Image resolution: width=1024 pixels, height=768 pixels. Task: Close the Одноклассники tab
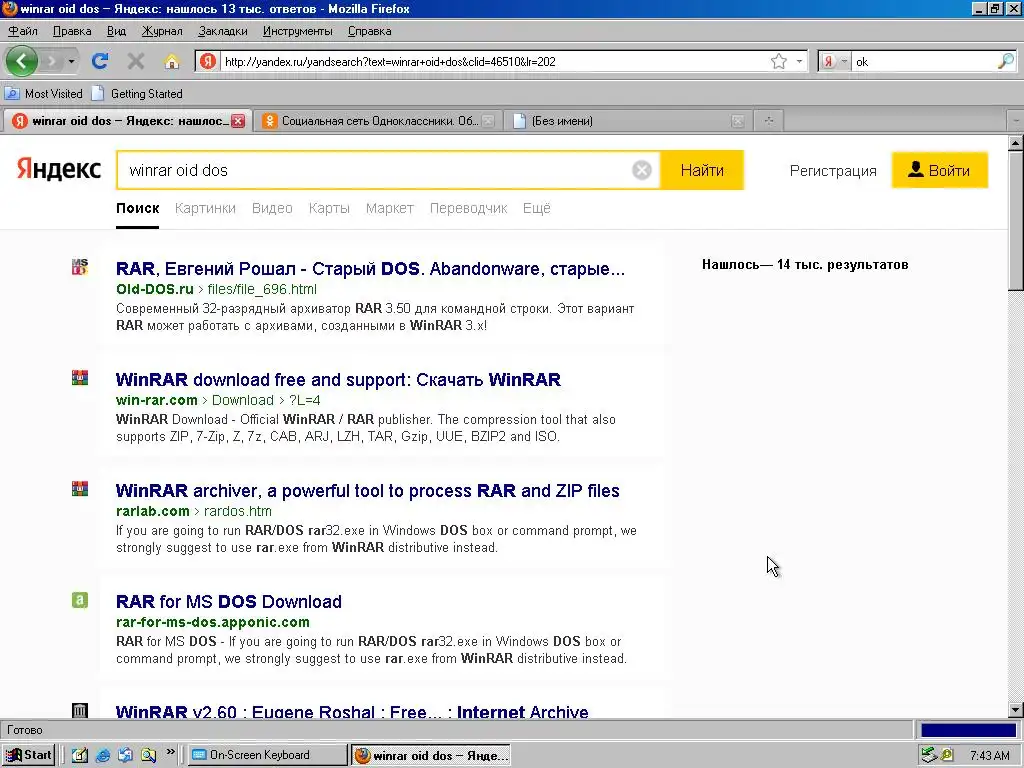pos(488,121)
